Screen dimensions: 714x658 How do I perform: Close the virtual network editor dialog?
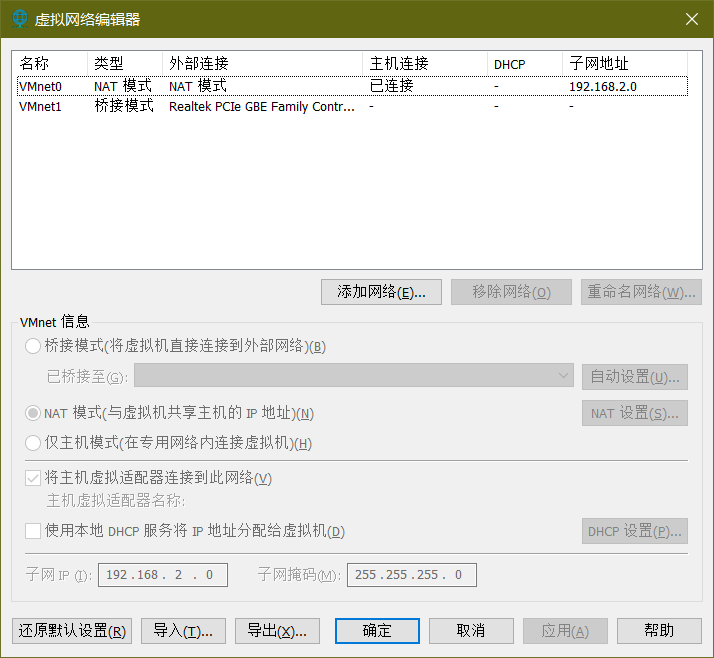tap(691, 19)
